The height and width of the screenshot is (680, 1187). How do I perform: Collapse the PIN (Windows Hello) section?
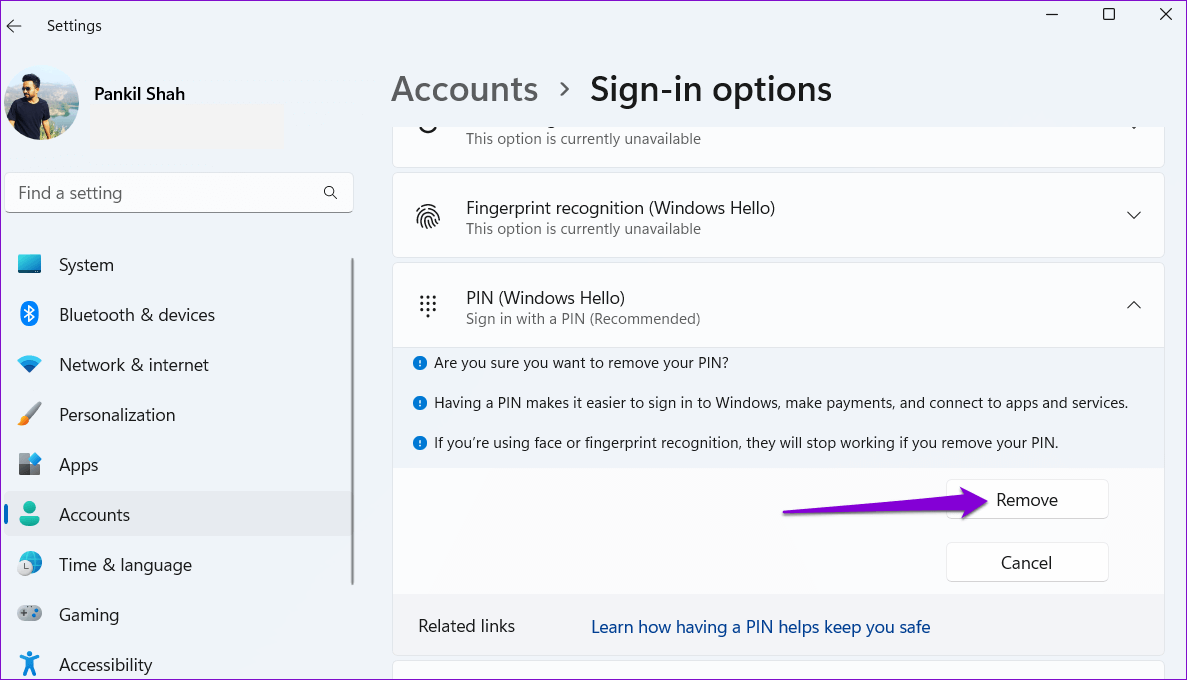click(x=1133, y=305)
